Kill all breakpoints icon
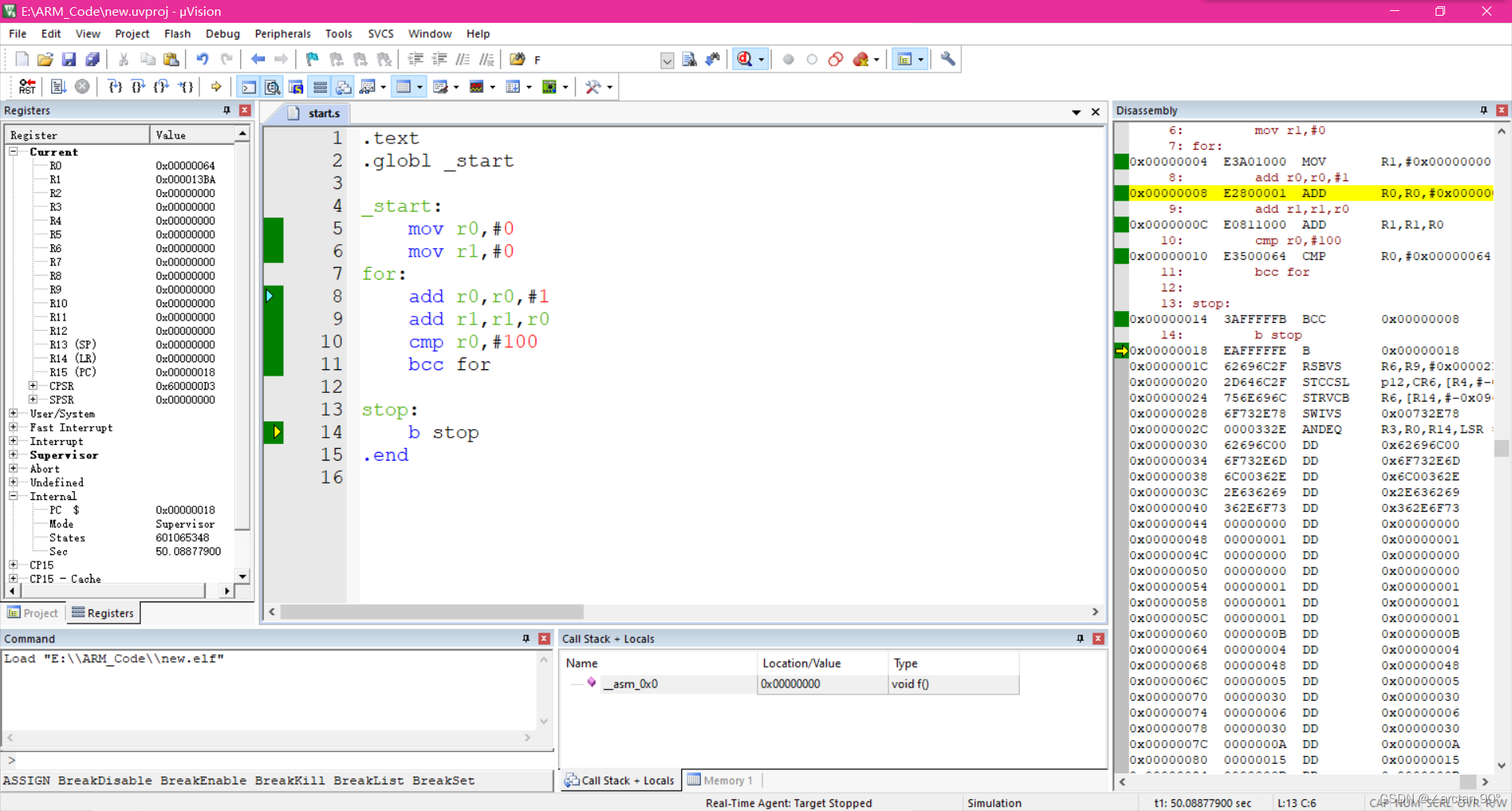The height and width of the screenshot is (811, 1512). 861,59
